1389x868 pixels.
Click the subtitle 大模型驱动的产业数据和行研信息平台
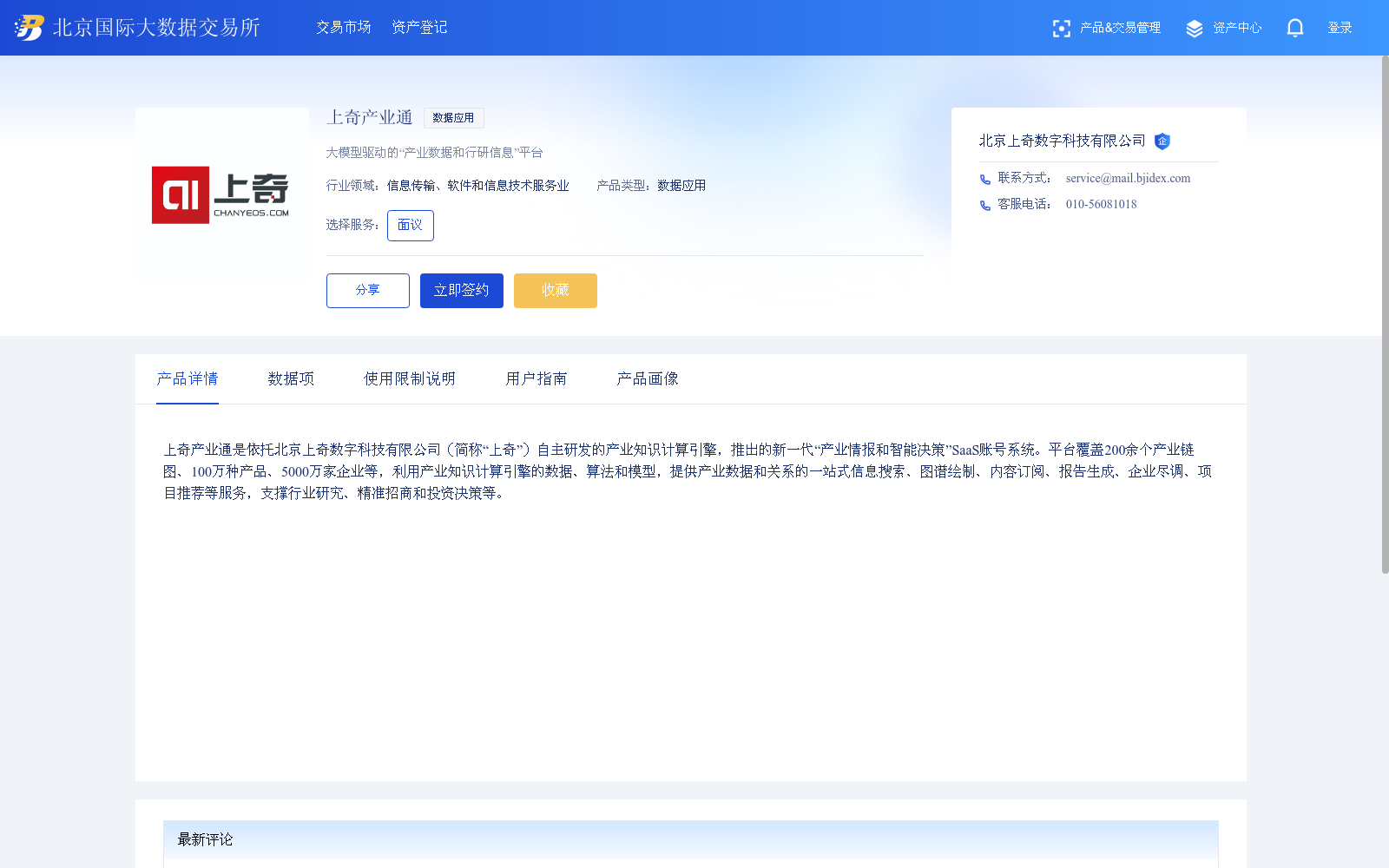click(434, 153)
